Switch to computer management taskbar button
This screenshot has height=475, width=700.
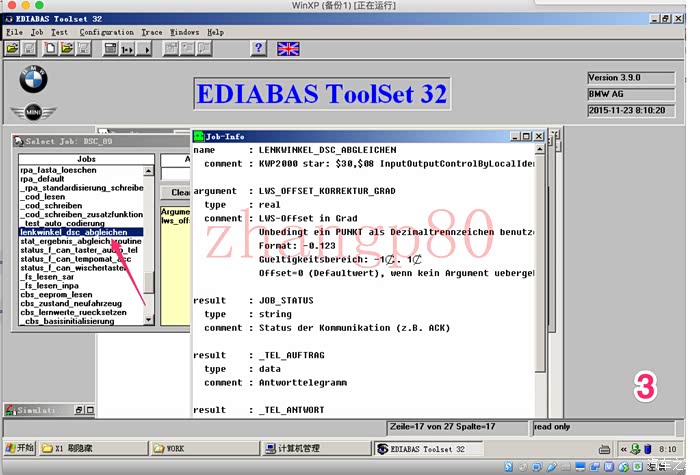click(317, 448)
